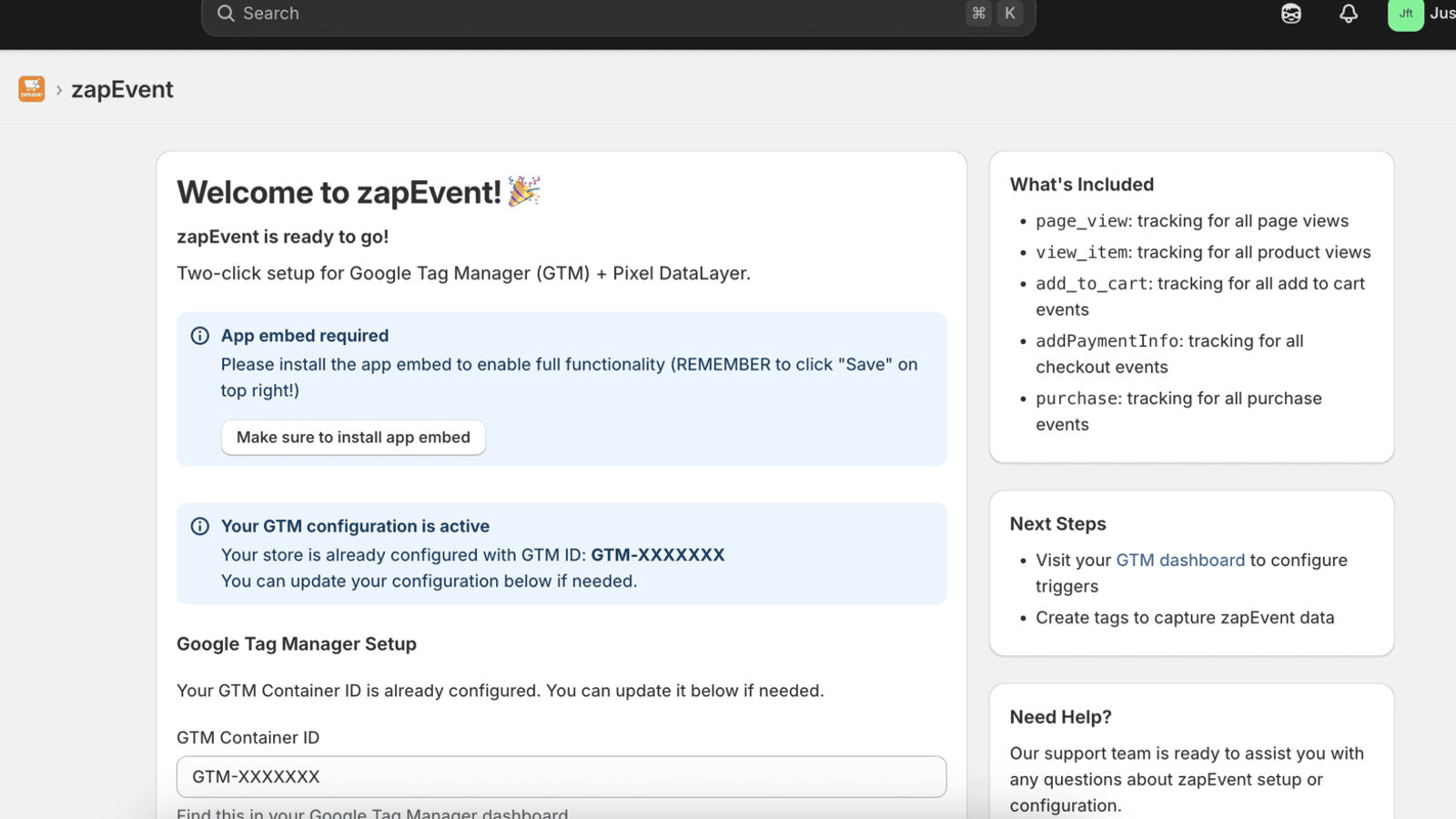Viewport: 1456px width, 819px height.
Task: Click Make sure to install app embed button
Action: click(x=353, y=438)
